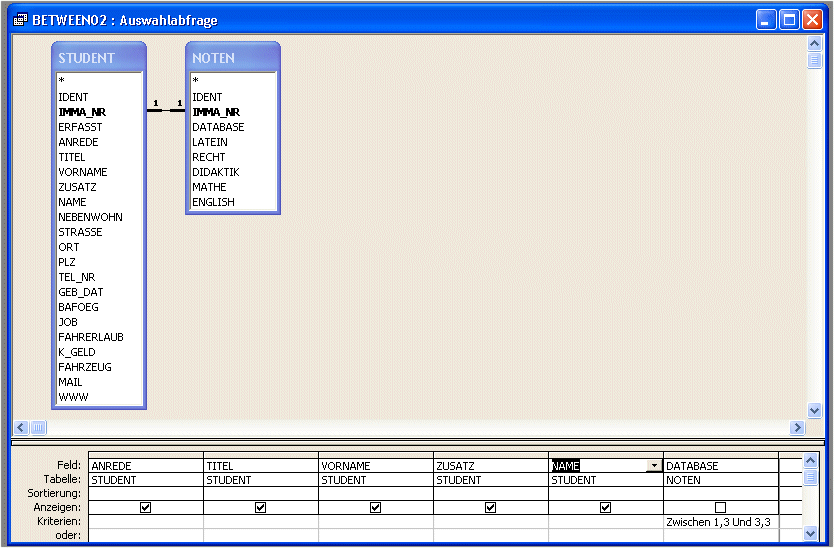The image size is (834, 548).
Task: Click the horizontal scrollbar thumb in the table pane
Action: (38, 427)
